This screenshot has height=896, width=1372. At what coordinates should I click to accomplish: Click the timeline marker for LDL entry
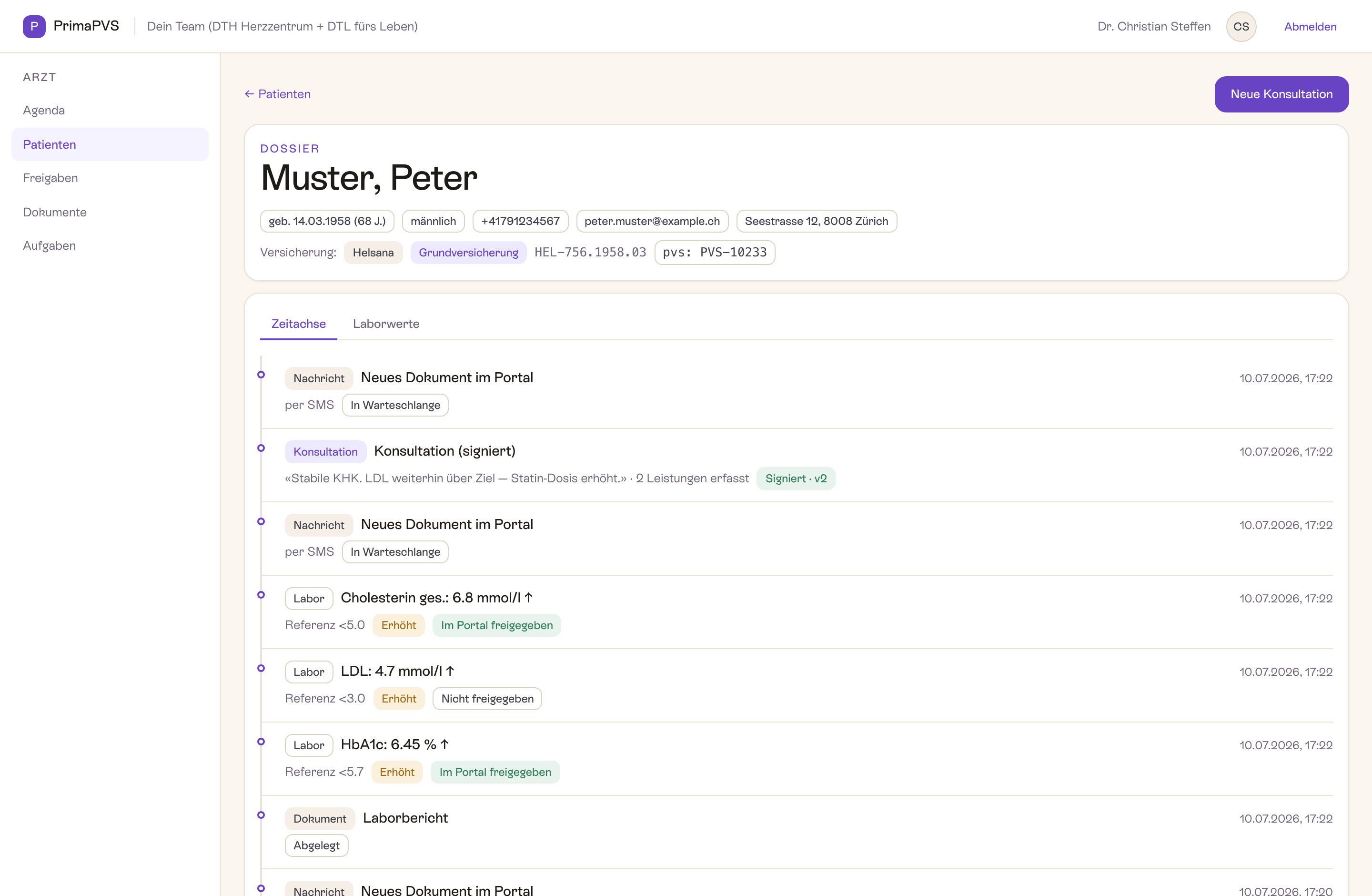pos(261,668)
